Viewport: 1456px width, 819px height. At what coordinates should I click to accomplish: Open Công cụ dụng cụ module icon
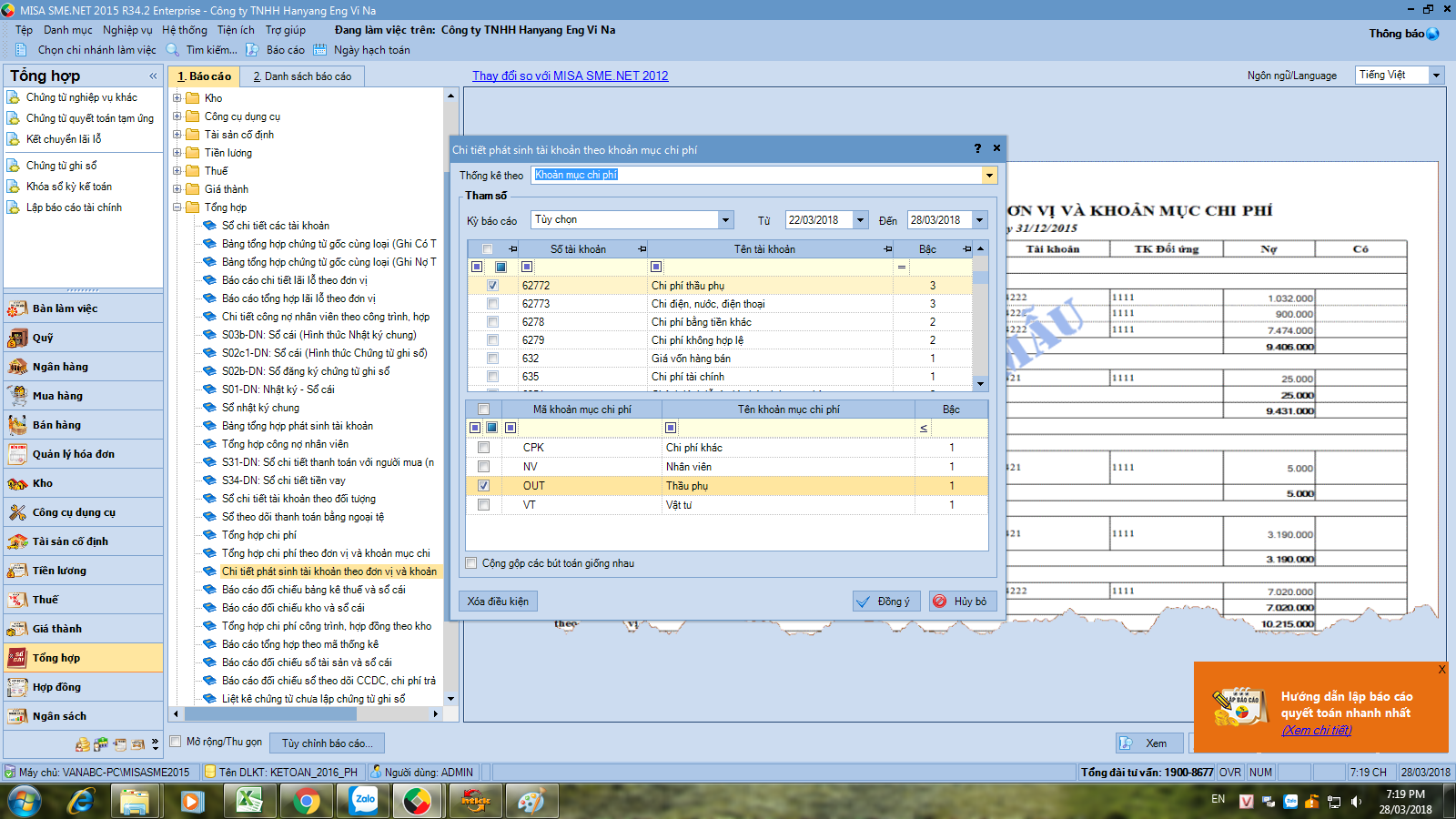(x=17, y=512)
